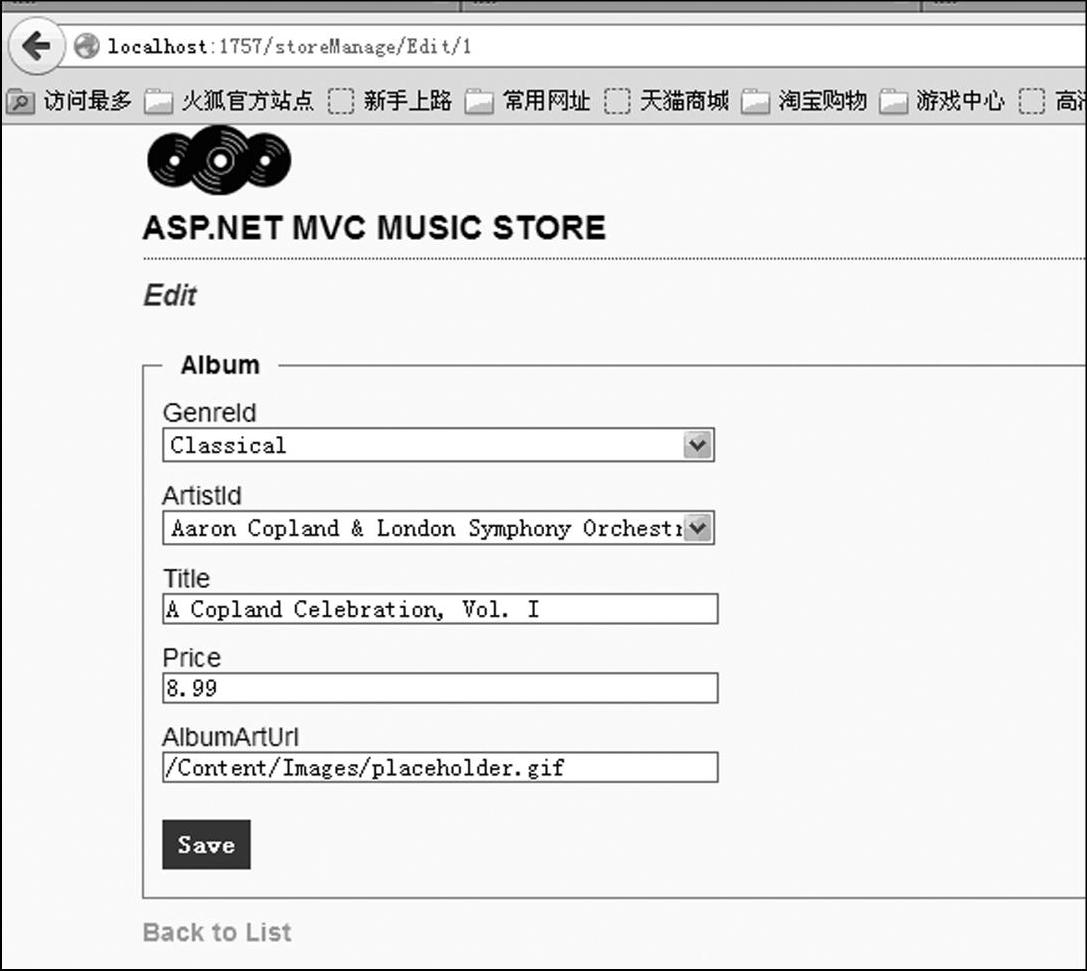
Task: Click the Title text field
Action: 440,609
